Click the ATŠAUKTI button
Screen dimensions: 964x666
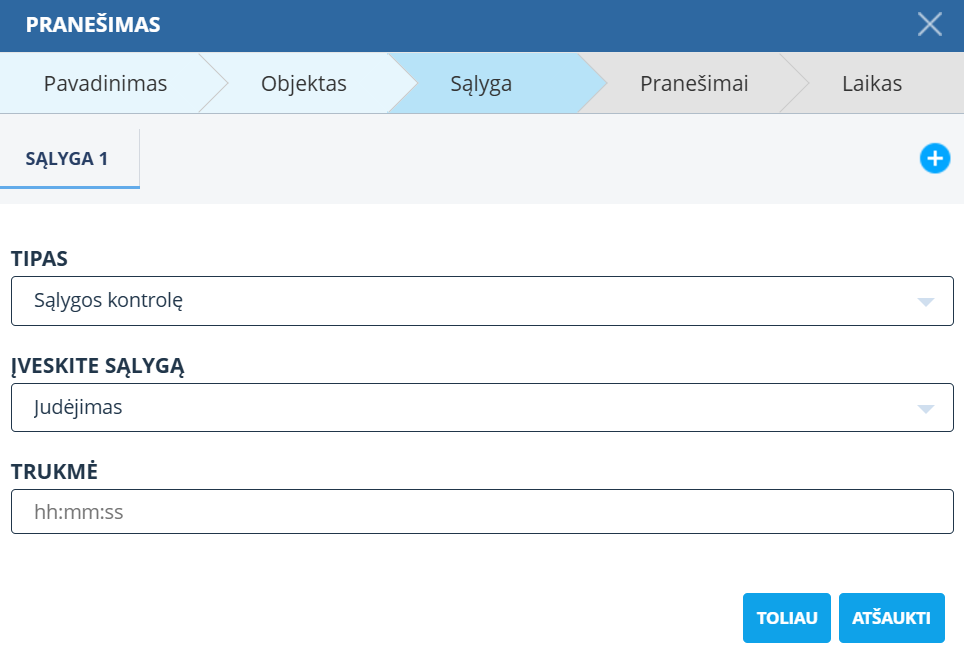click(x=891, y=618)
